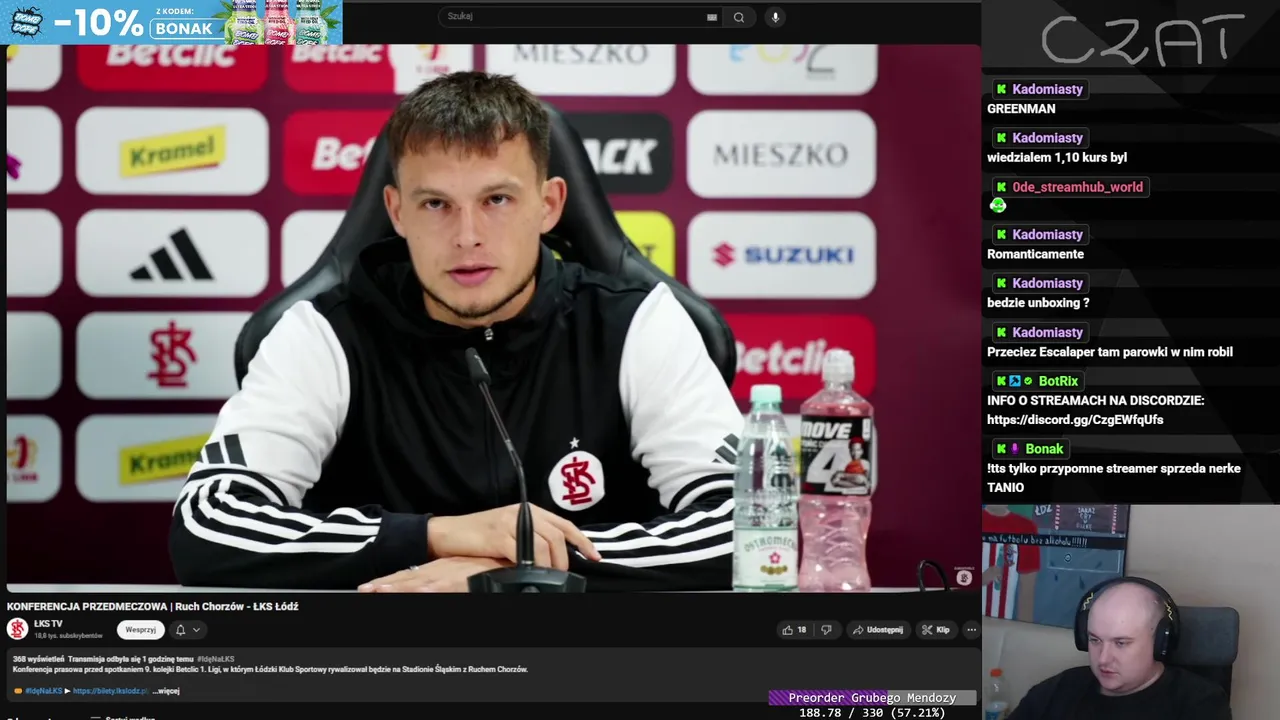The image size is (1280, 720).
Task: Click video title KONFERENCJA PRZEDMECZOWA text
Action: [153, 606]
